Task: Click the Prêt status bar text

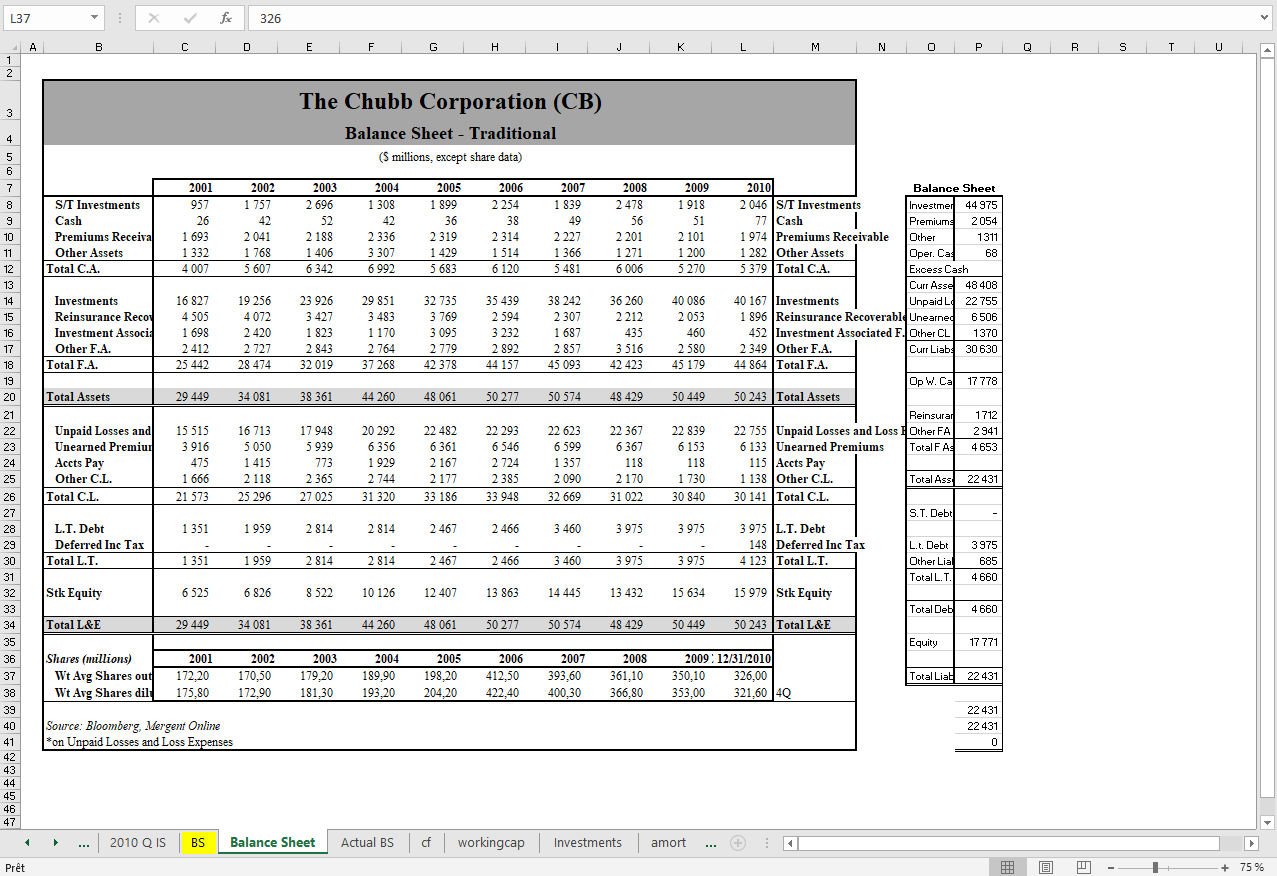Action: coord(16,868)
